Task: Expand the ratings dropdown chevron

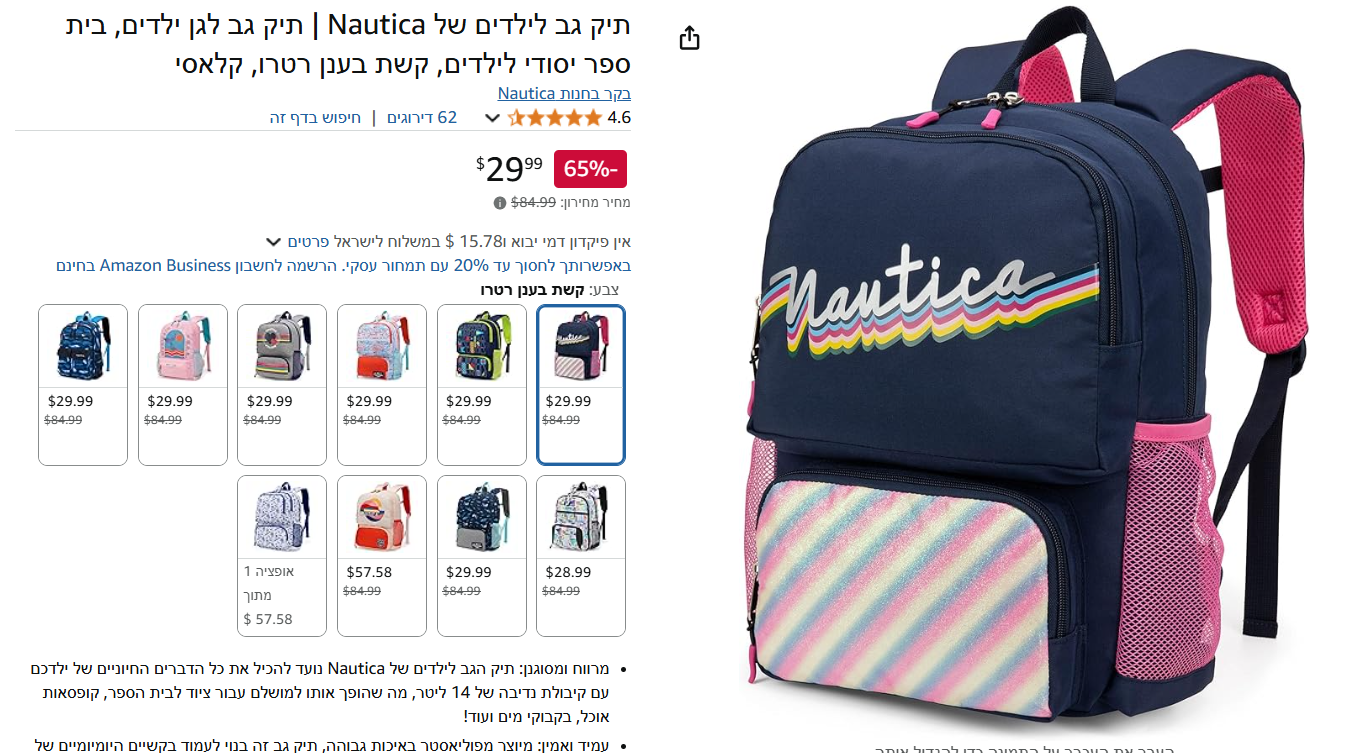Action: (491, 118)
